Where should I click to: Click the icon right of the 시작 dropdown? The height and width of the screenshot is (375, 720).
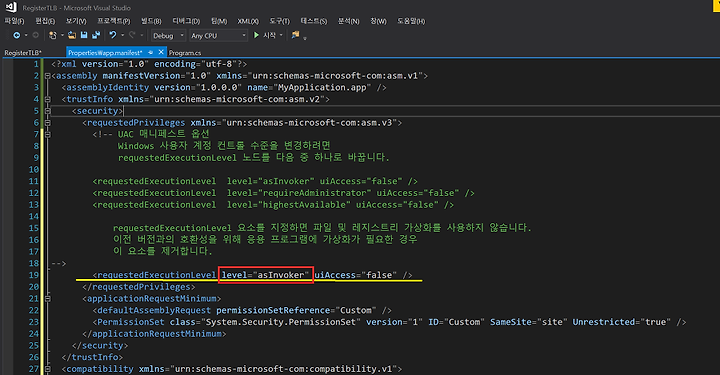295,35
